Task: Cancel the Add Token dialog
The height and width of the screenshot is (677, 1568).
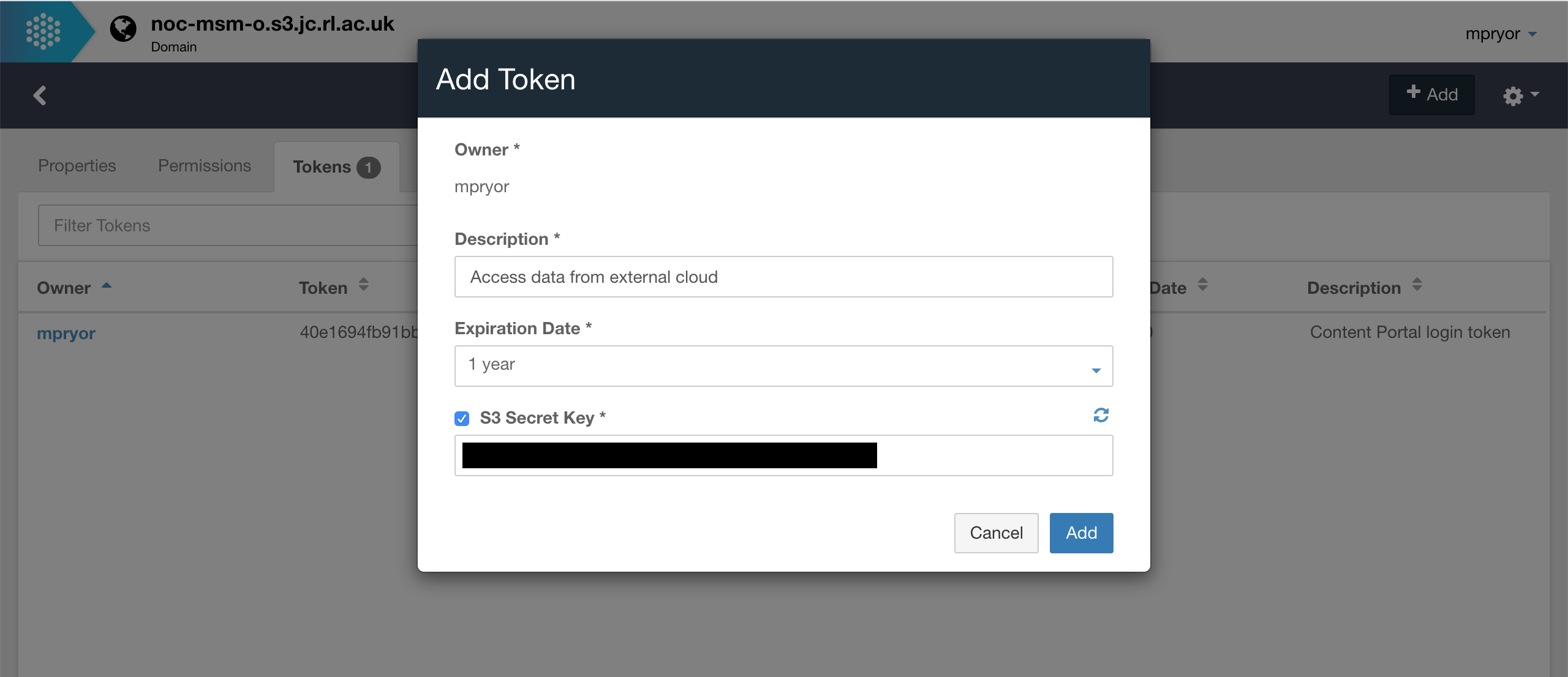Action: (x=996, y=533)
